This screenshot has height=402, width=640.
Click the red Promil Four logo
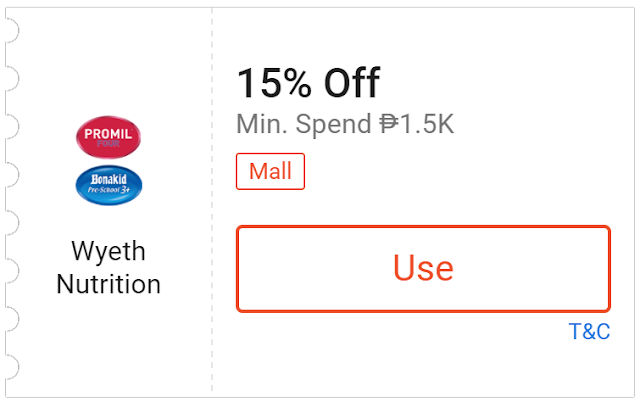[x=109, y=137]
